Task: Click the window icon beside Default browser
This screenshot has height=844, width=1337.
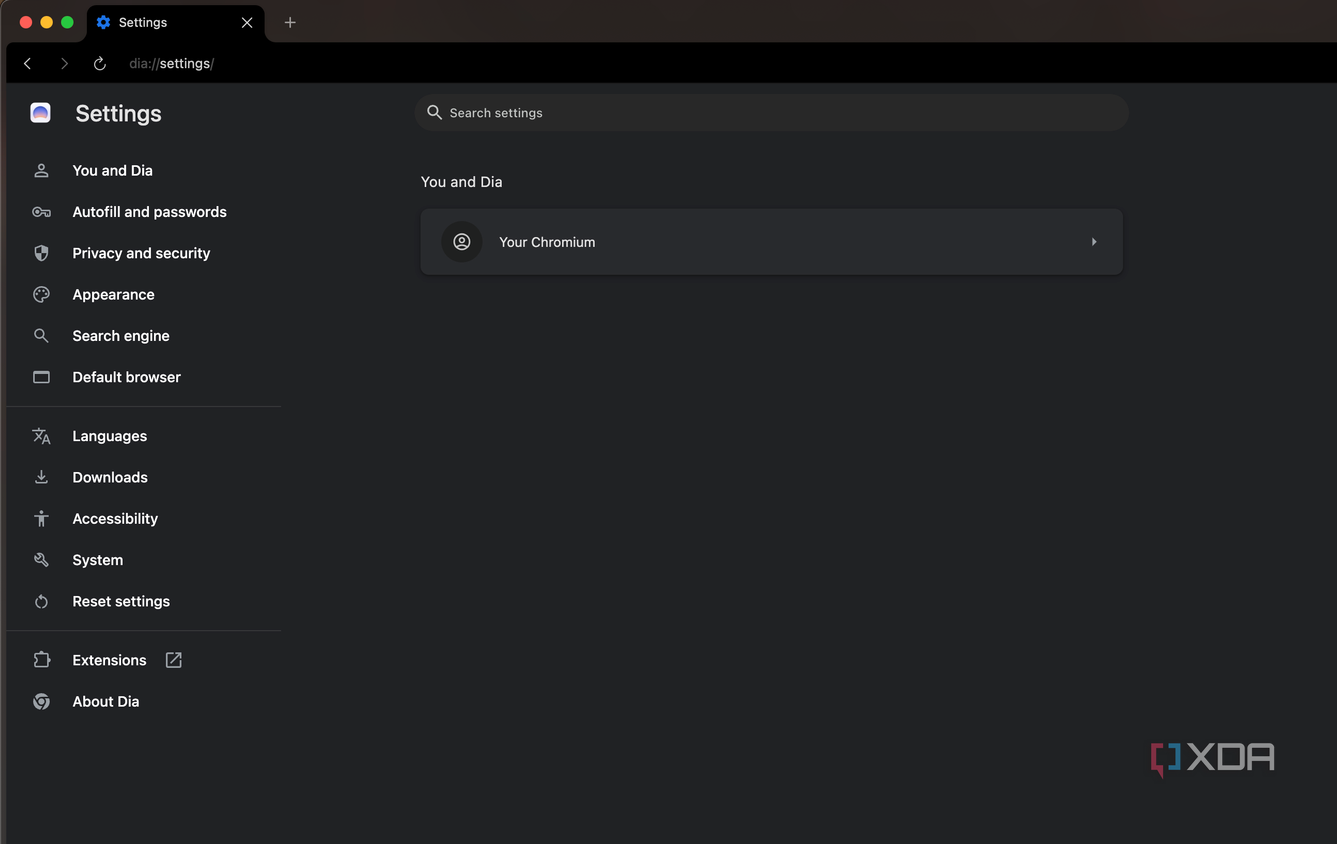Action: coord(41,377)
